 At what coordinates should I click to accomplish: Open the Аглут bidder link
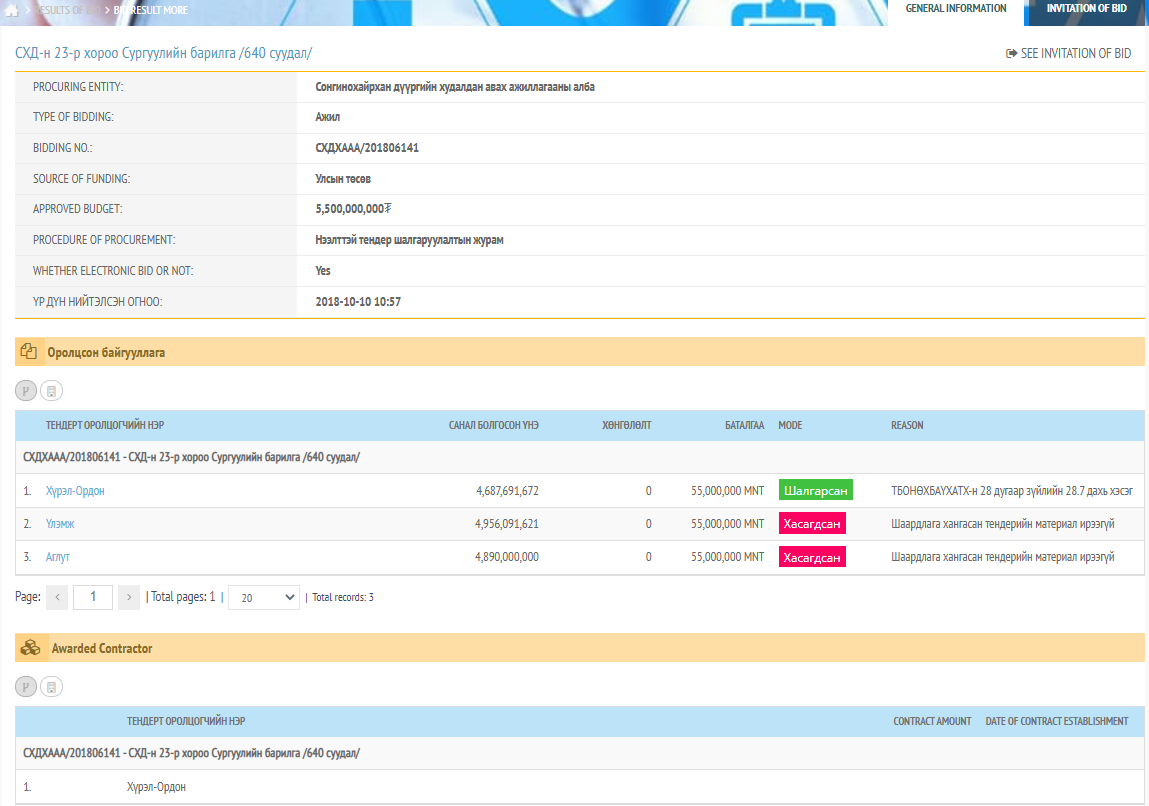click(58, 557)
